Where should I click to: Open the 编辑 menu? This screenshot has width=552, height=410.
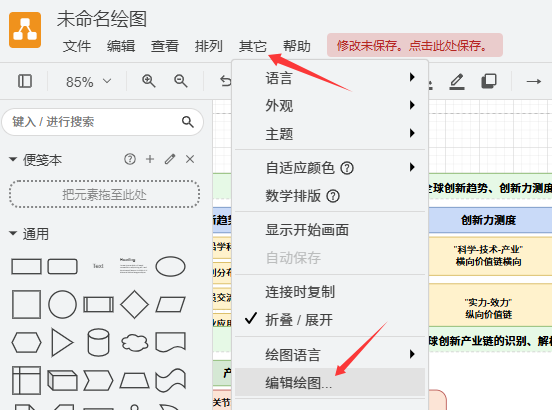click(121, 46)
